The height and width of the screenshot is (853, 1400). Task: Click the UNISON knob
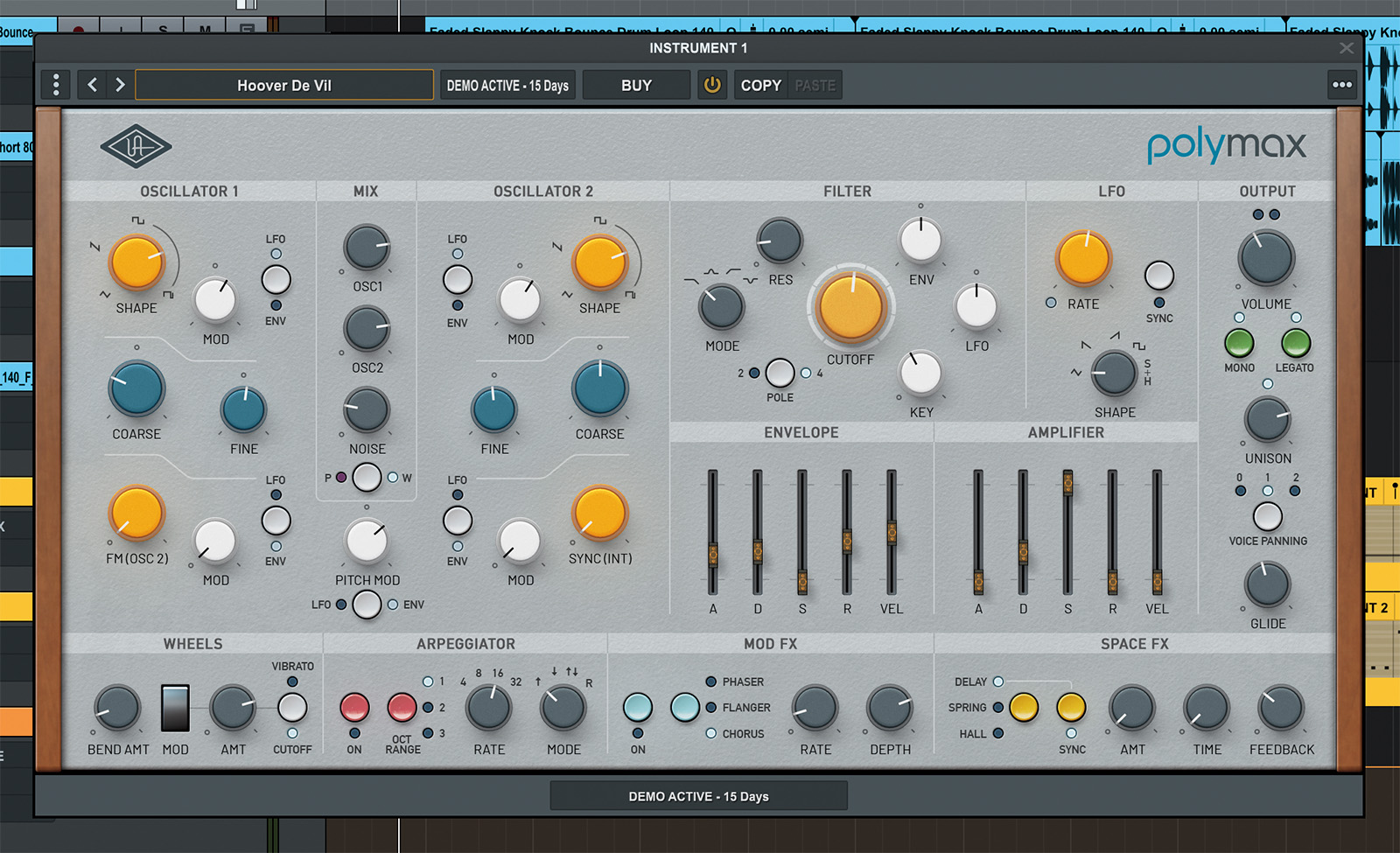1267,419
